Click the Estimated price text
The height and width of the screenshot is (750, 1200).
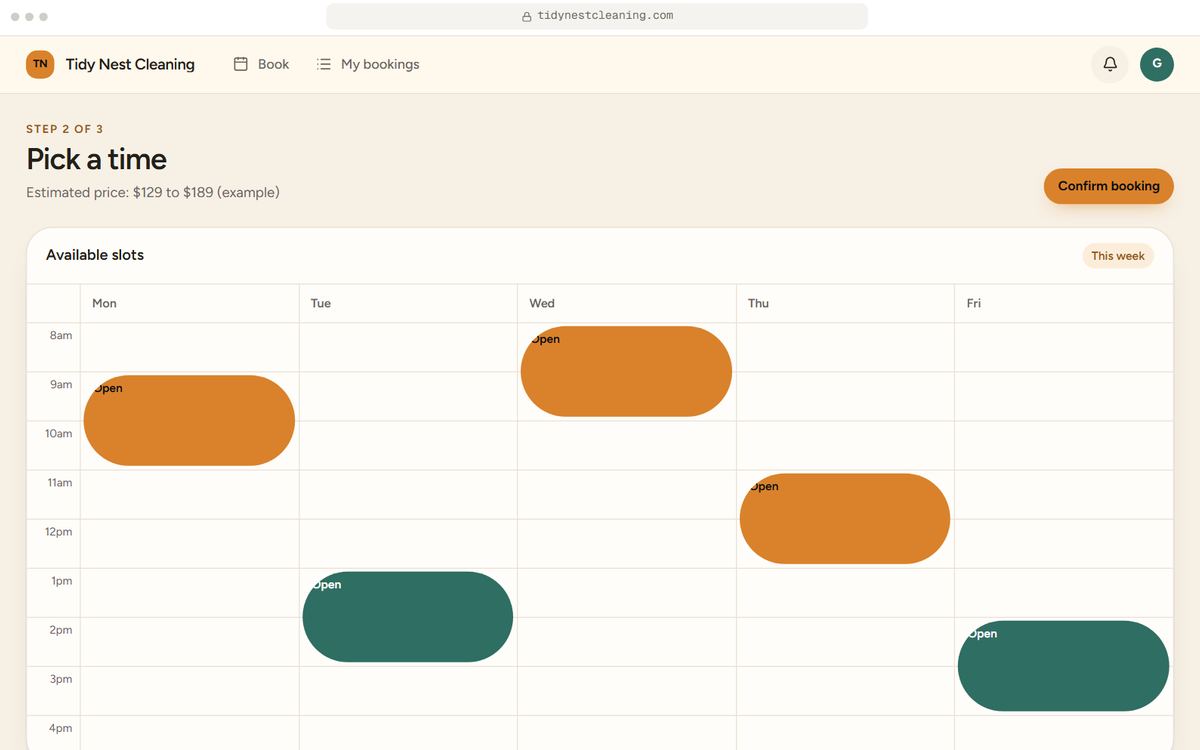coord(153,192)
